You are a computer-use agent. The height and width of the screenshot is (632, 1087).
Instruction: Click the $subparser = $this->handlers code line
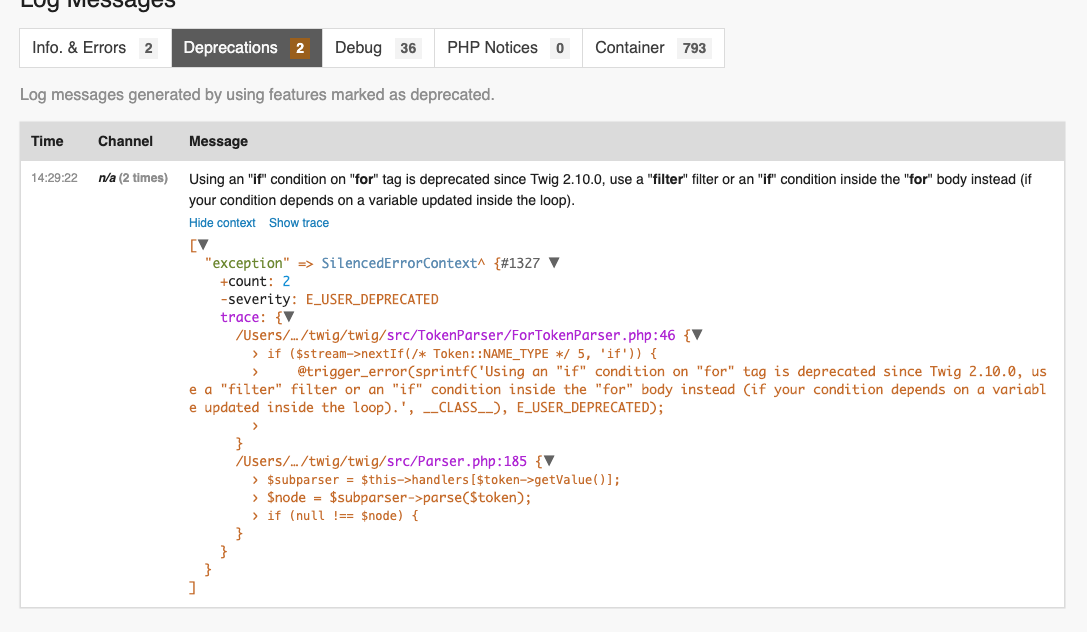pos(443,480)
